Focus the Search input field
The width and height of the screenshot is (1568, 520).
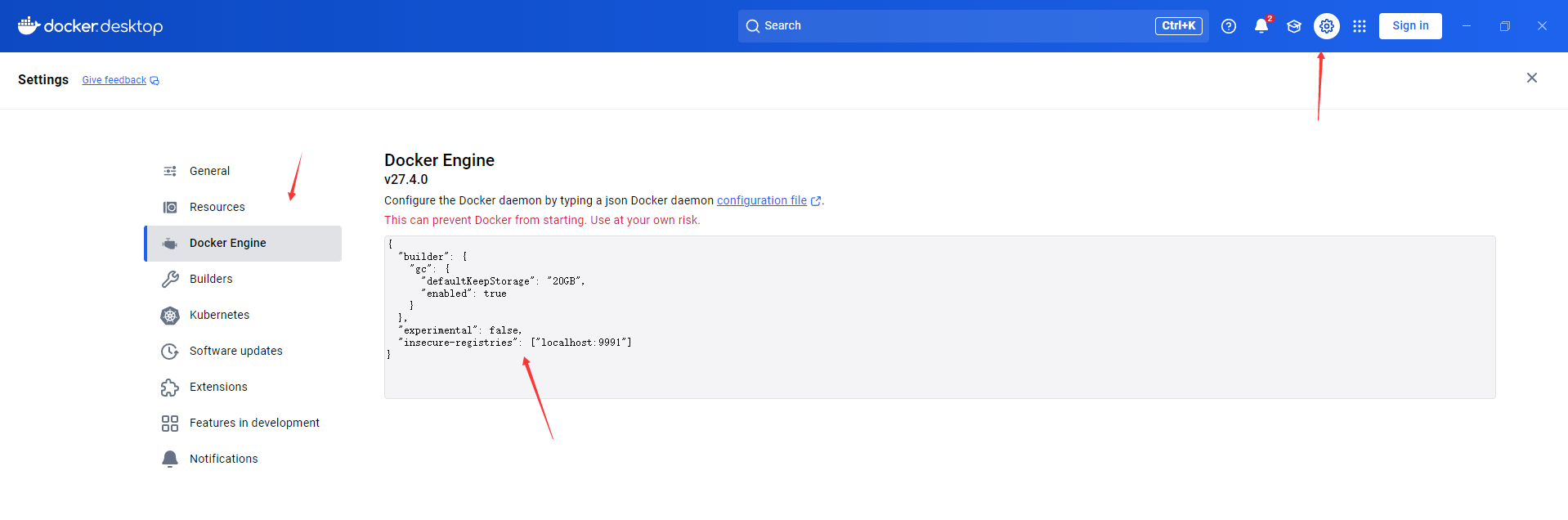click(x=973, y=26)
